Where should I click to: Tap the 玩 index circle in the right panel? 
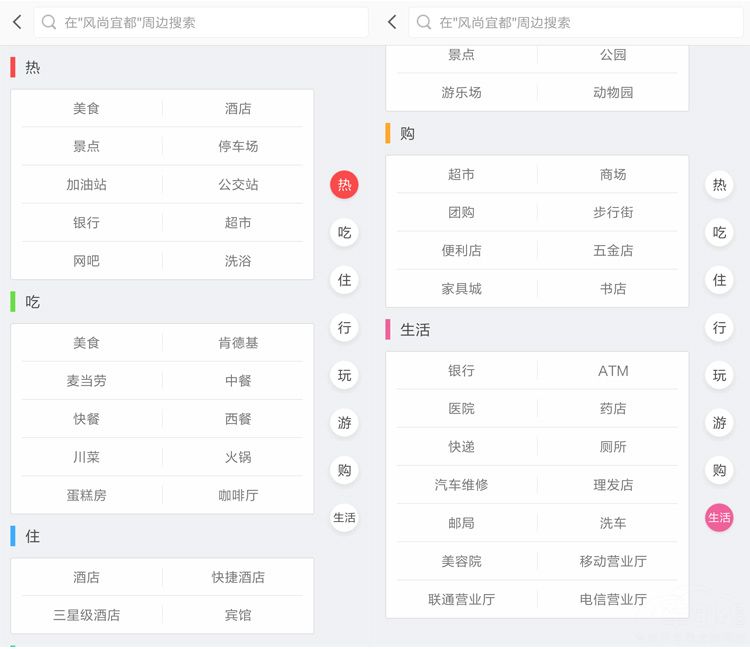(x=719, y=376)
